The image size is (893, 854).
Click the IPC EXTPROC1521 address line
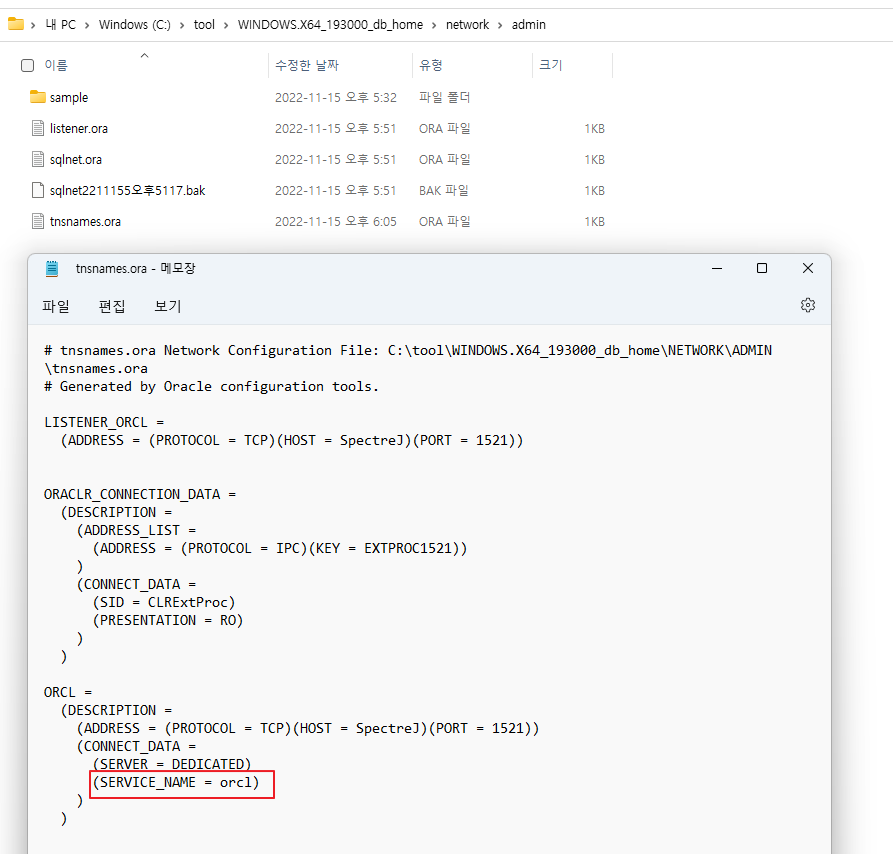[280, 548]
